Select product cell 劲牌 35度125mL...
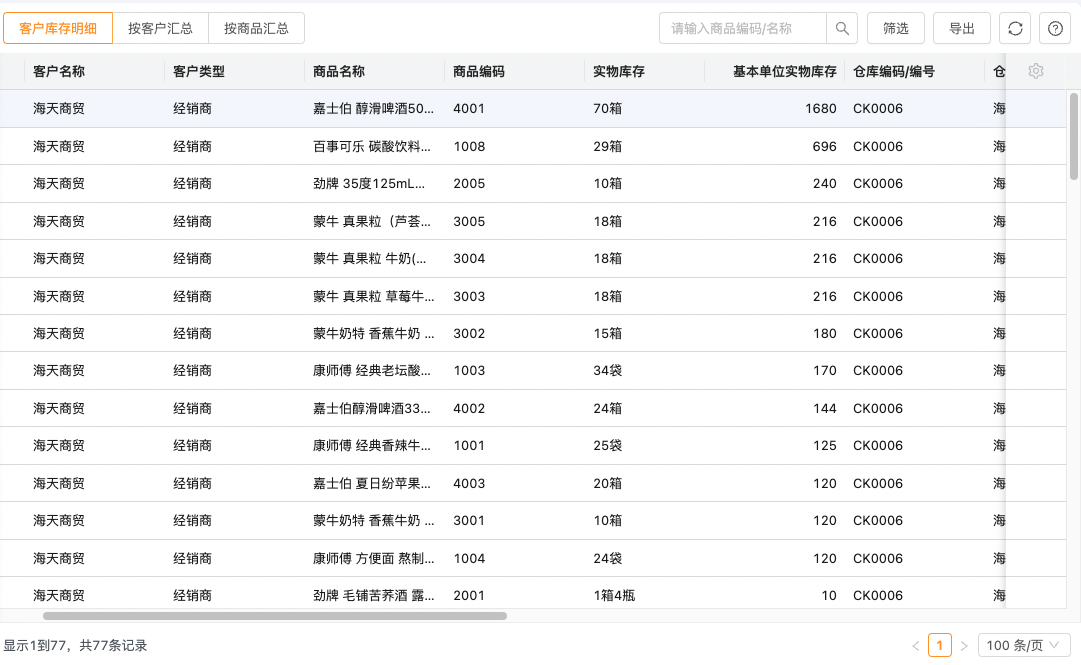The height and width of the screenshot is (665, 1081). click(x=369, y=183)
